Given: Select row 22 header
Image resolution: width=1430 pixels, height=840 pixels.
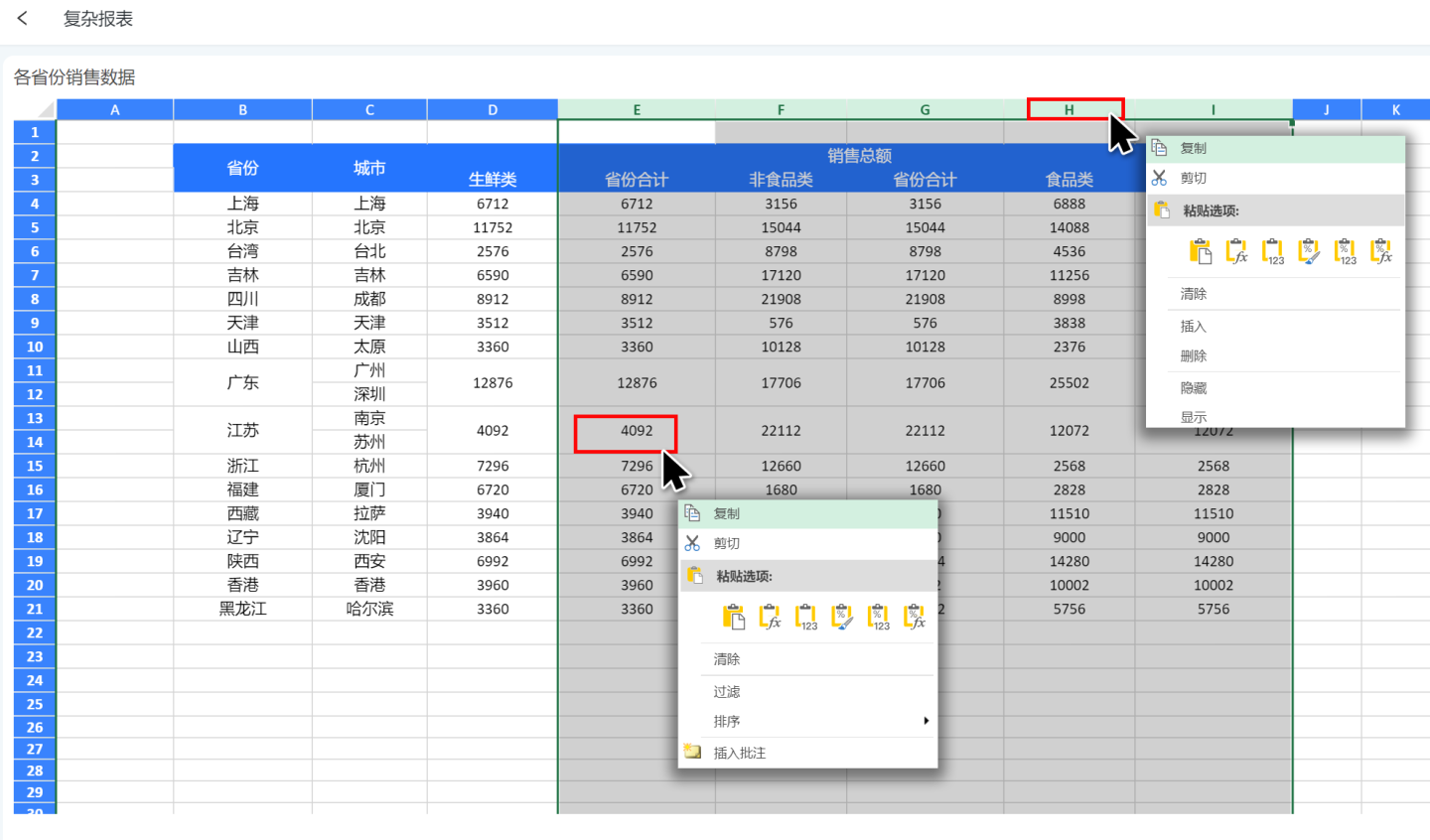Looking at the screenshot, I should click(35, 632).
